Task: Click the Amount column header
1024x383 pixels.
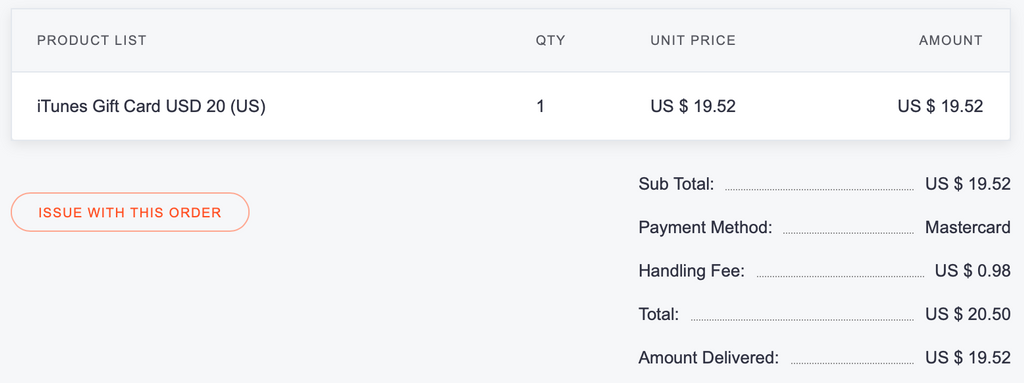Action: tap(951, 41)
